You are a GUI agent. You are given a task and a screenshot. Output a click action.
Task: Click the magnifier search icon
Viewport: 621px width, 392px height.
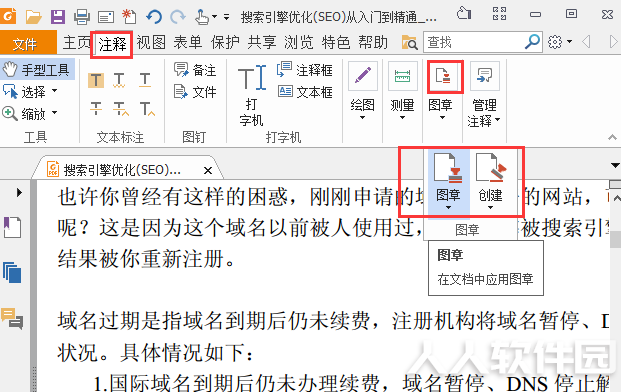pyautogui.click(x=532, y=42)
